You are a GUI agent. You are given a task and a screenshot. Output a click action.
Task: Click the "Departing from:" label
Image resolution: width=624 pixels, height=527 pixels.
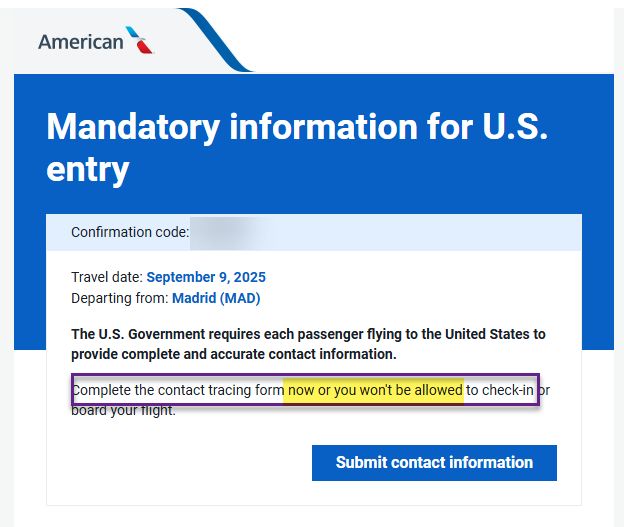coord(120,298)
